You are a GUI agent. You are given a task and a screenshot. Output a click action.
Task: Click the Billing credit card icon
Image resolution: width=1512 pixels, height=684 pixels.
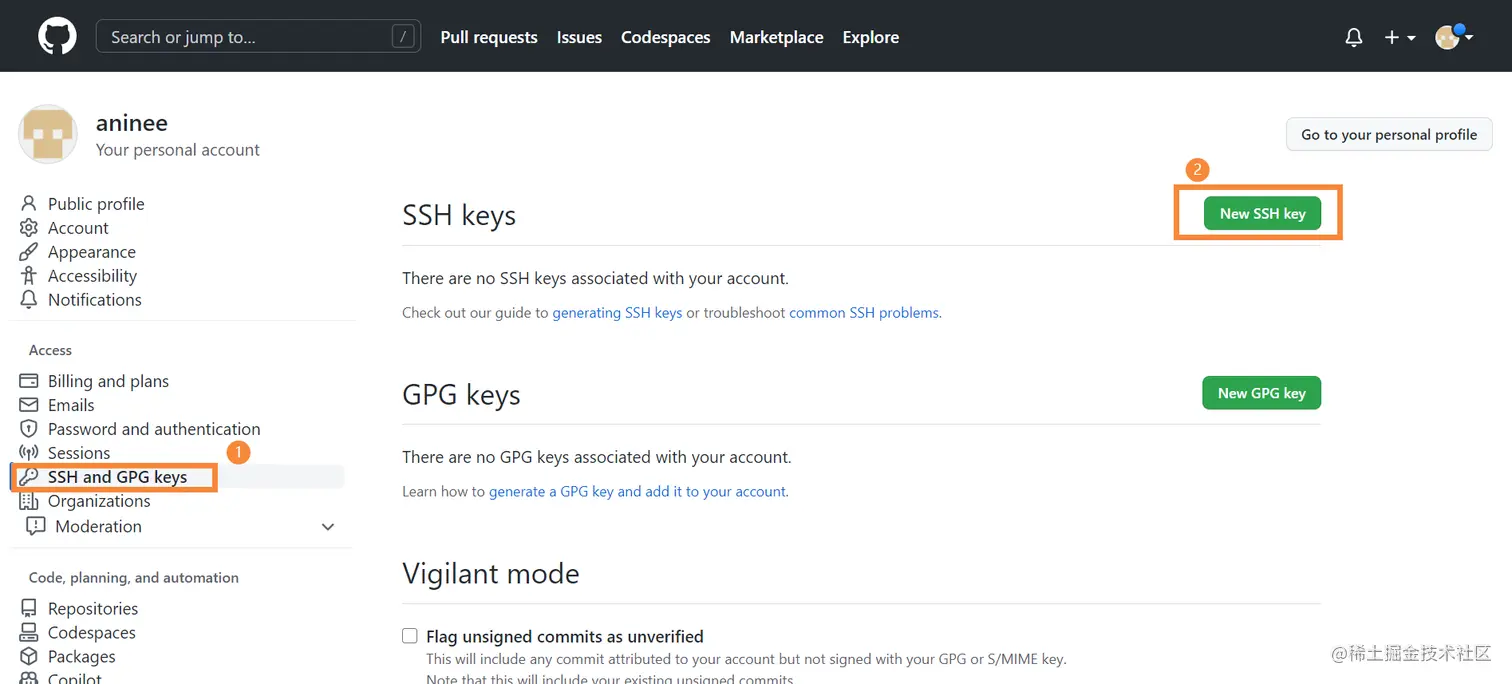coord(29,381)
